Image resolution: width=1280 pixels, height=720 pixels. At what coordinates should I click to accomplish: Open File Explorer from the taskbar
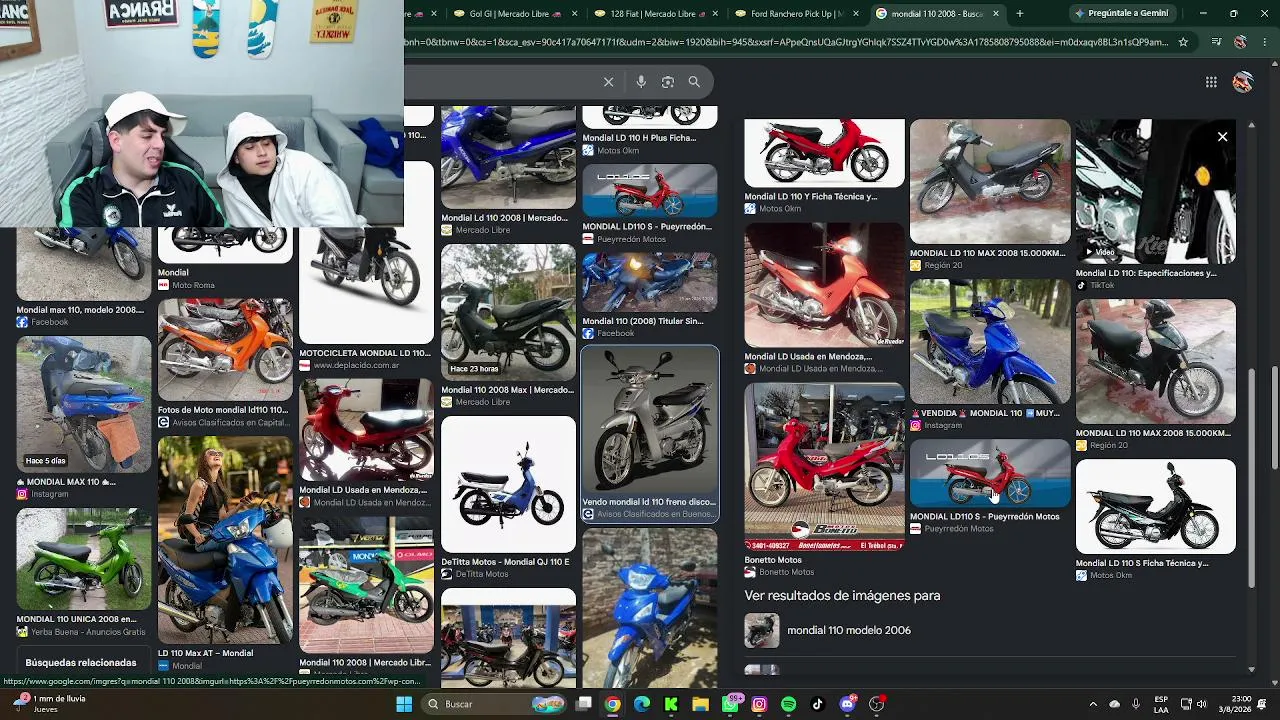(701, 704)
